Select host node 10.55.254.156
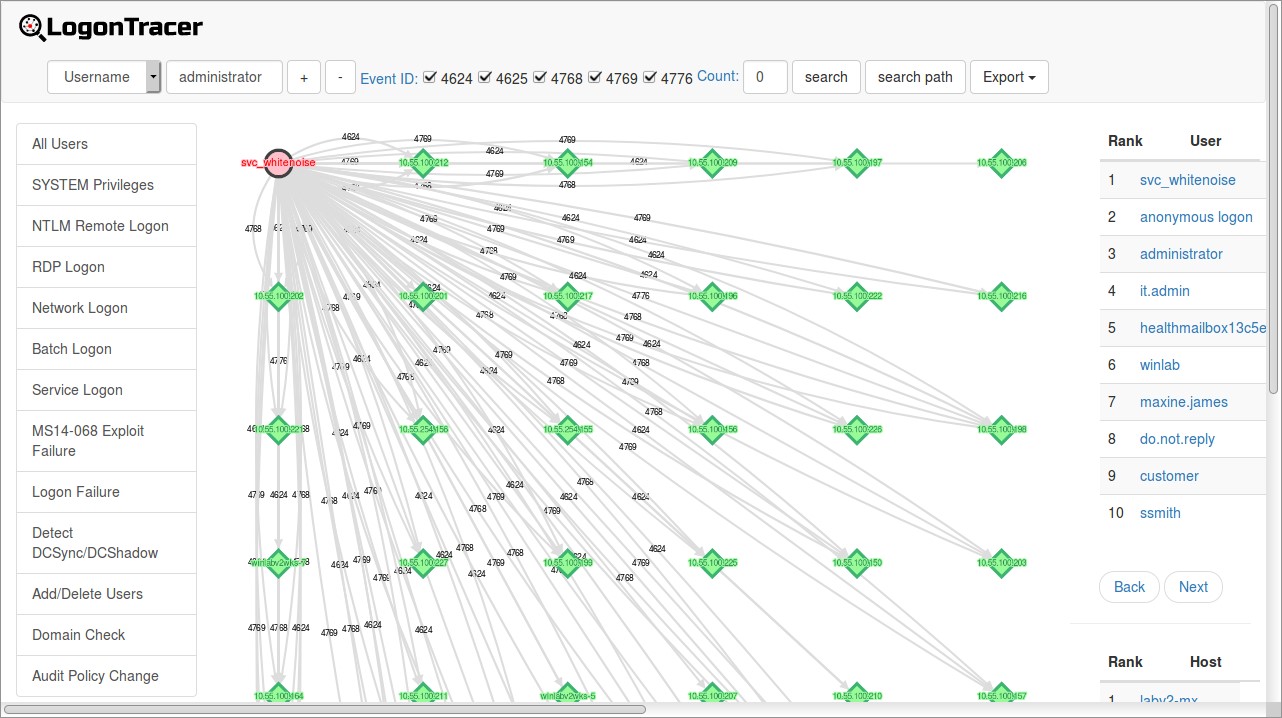This screenshot has width=1282, height=718. (x=423, y=430)
